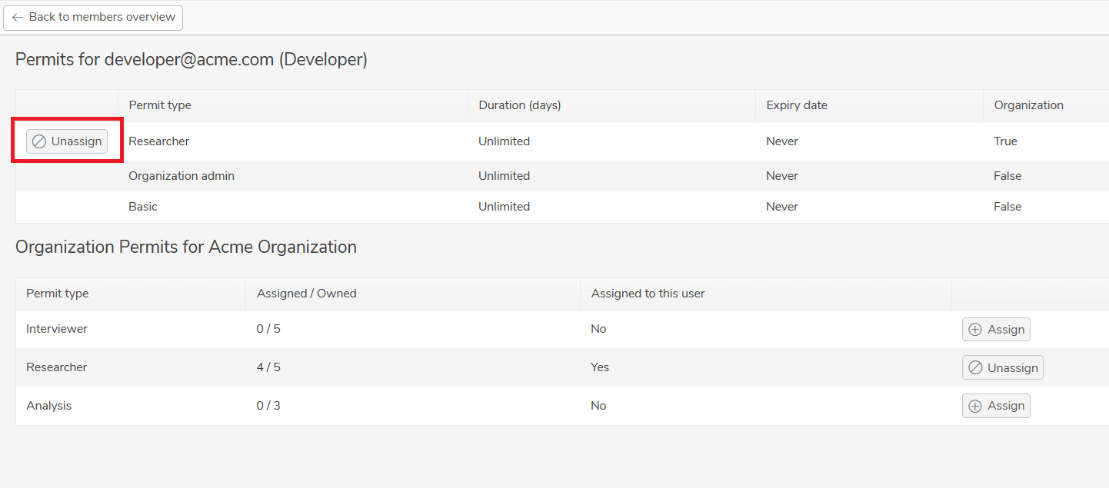Screen dimensions: 1109x488
Task: Select the Expiry date column header
Action: point(796,105)
